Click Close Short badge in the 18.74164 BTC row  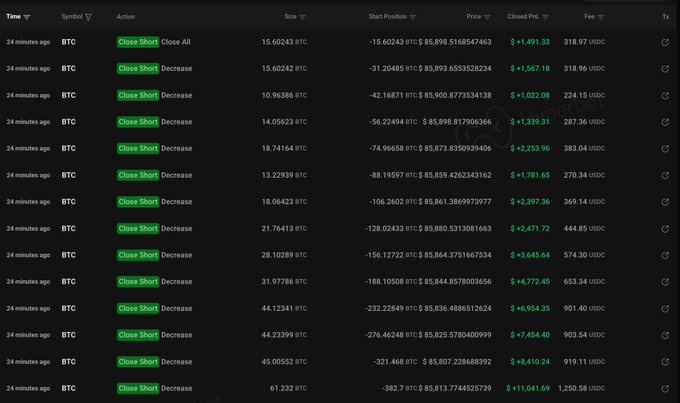point(138,148)
